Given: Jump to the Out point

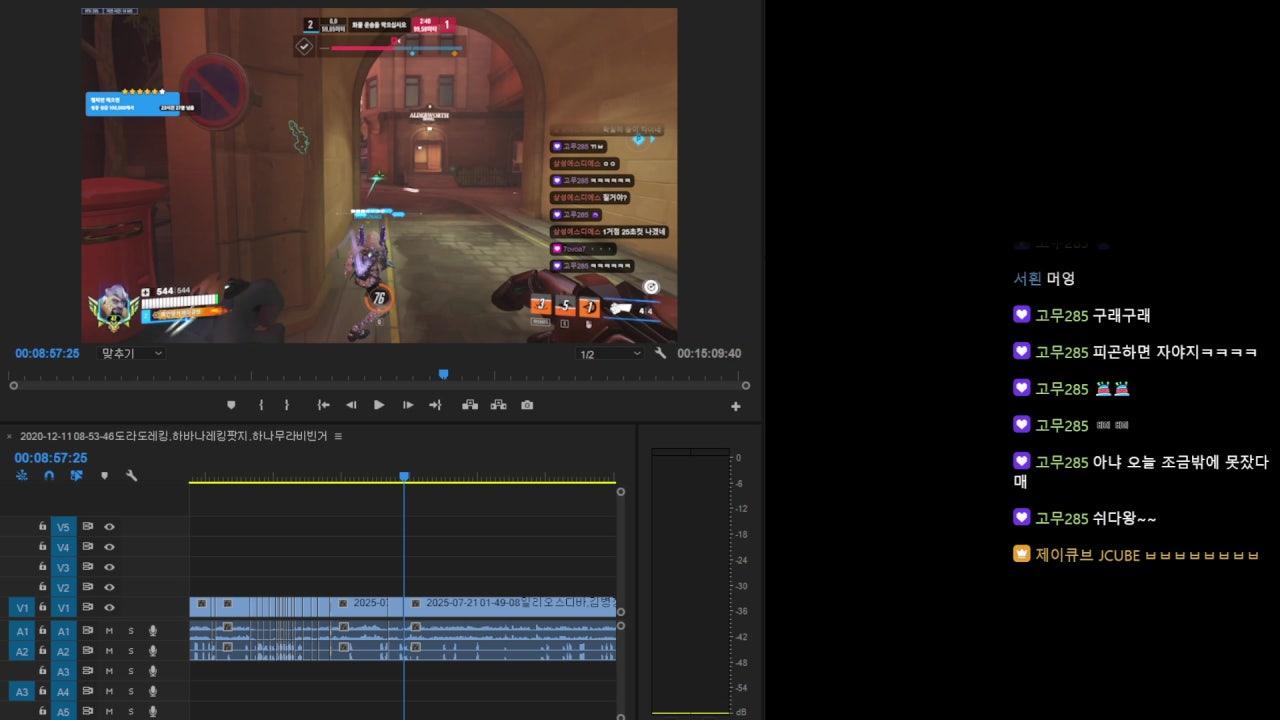Looking at the screenshot, I should click(x=435, y=405).
